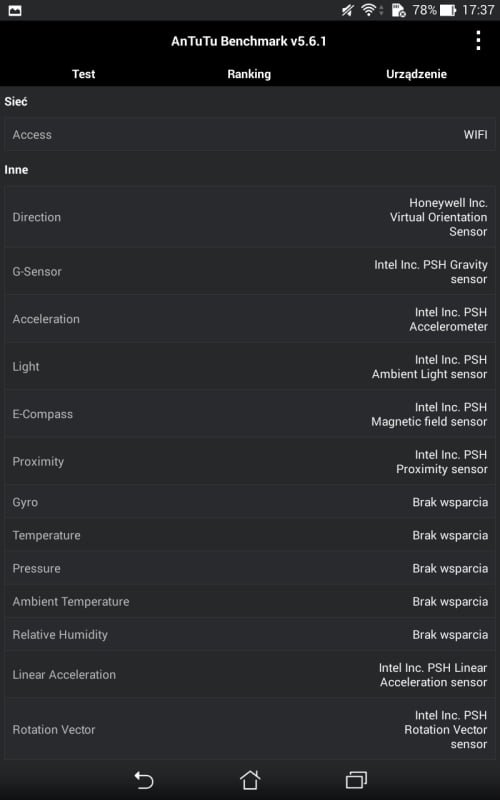
Task: Open recent apps overview icon
Action: (356, 780)
